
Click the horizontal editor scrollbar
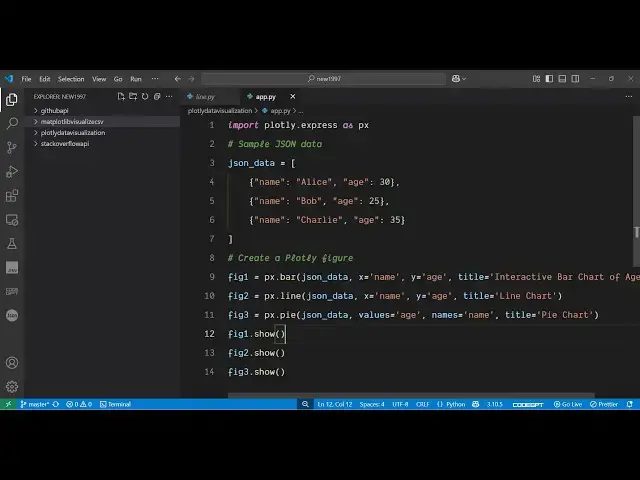[411, 395]
